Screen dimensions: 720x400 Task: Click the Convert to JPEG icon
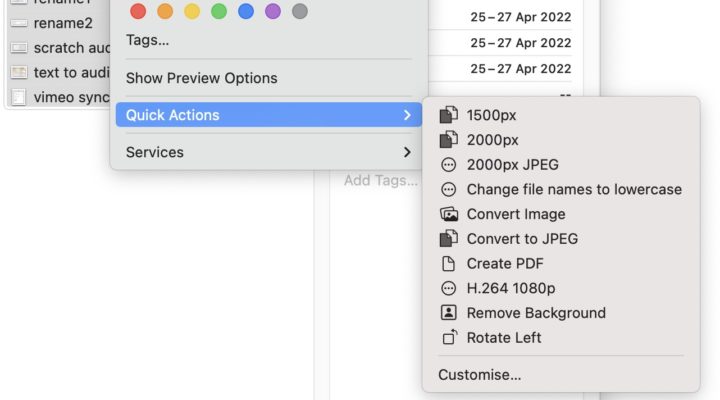pyautogui.click(x=449, y=239)
